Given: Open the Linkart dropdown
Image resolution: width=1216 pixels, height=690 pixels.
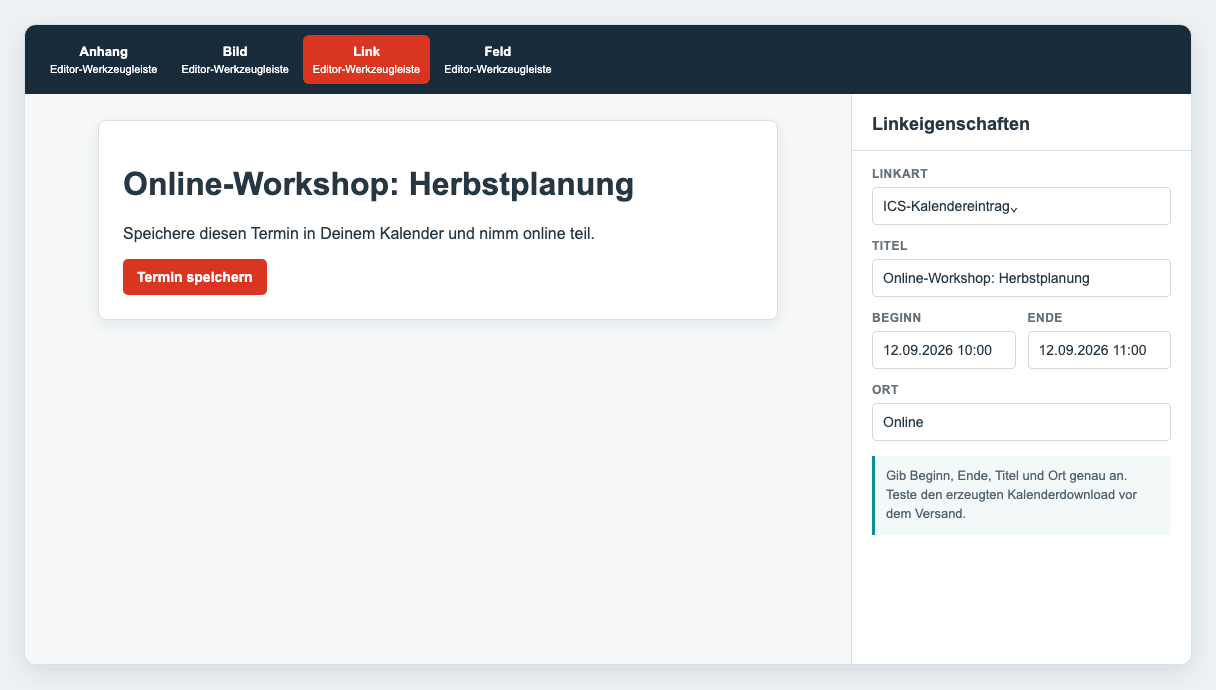Looking at the screenshot, I should (1021, 206).
